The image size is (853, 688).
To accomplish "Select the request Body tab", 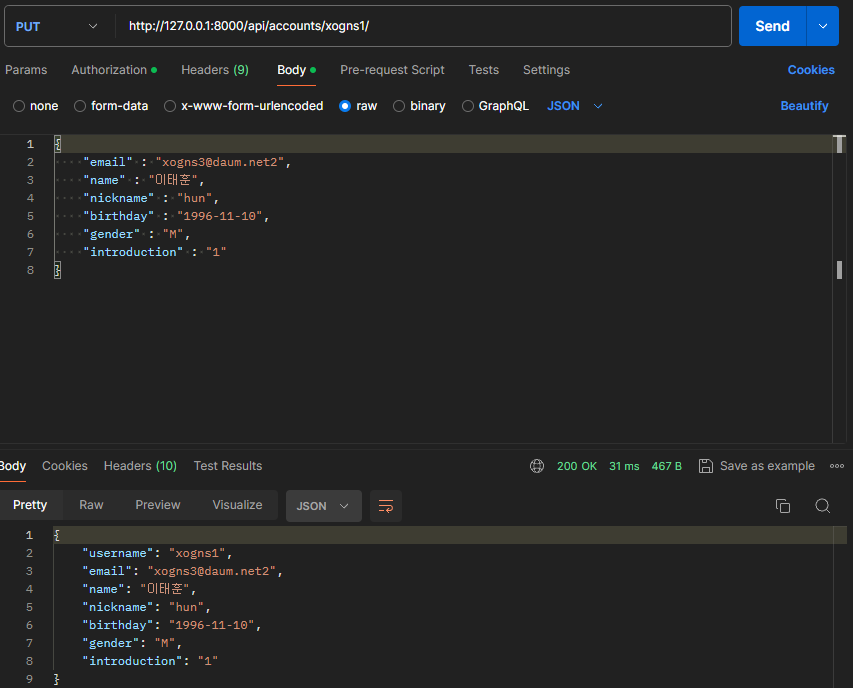I will click(296, 70).
